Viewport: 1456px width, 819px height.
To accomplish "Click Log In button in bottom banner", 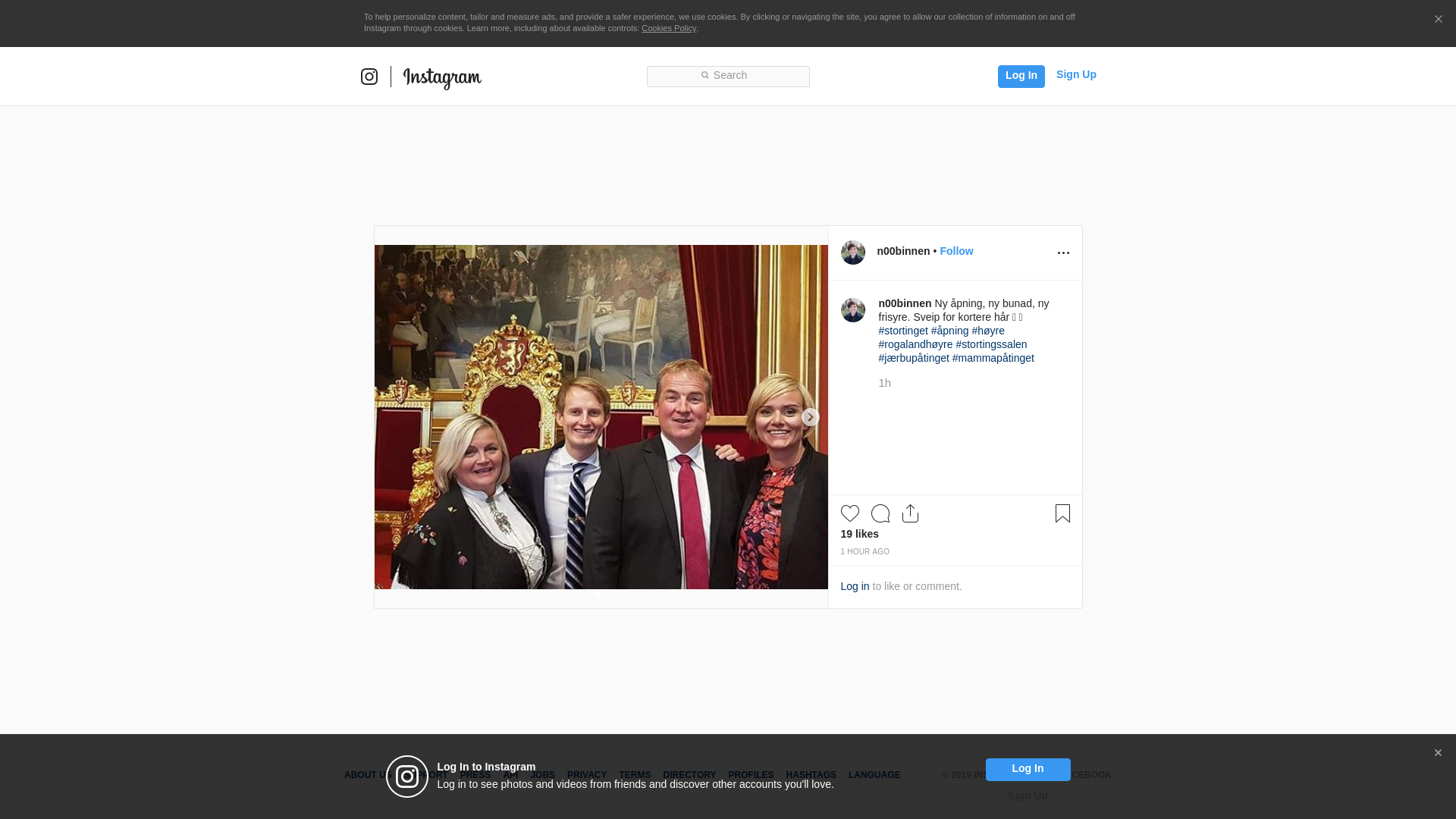I will point(1028,769).
